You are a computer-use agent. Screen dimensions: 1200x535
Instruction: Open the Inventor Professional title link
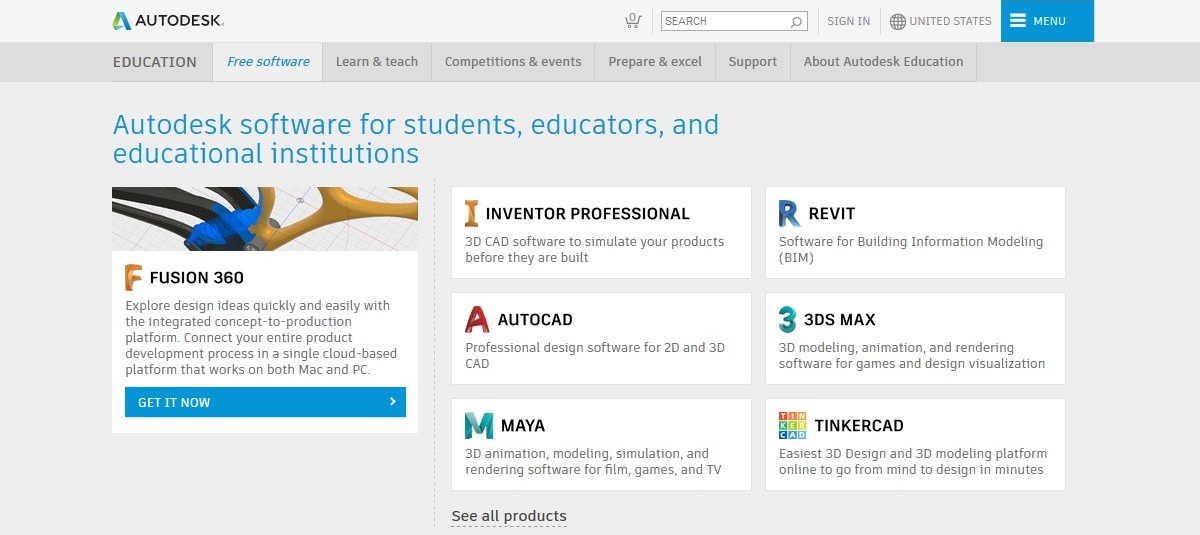(x=587, y=214)
